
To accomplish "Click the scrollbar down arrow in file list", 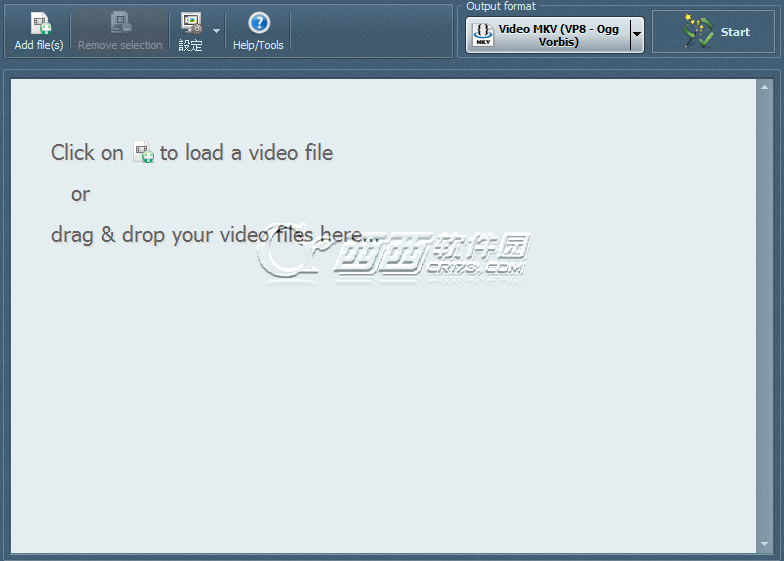I will [x=762, y=546].
